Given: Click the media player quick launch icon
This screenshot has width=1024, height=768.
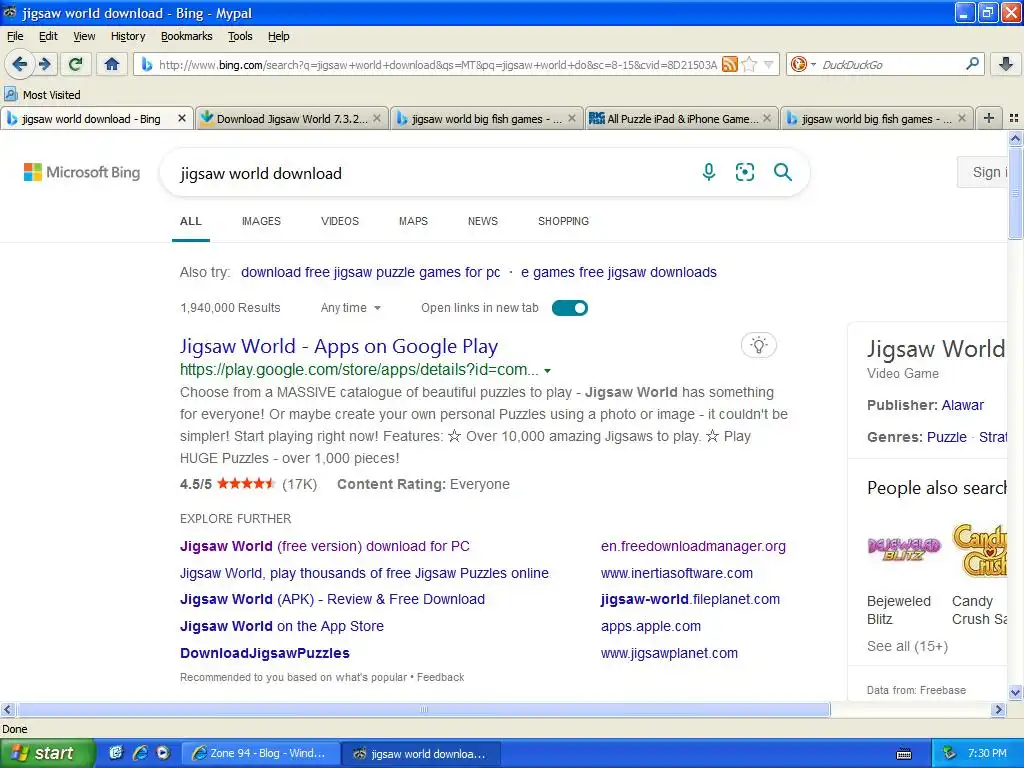Looking at the screenshot, I should coord(163,753).
